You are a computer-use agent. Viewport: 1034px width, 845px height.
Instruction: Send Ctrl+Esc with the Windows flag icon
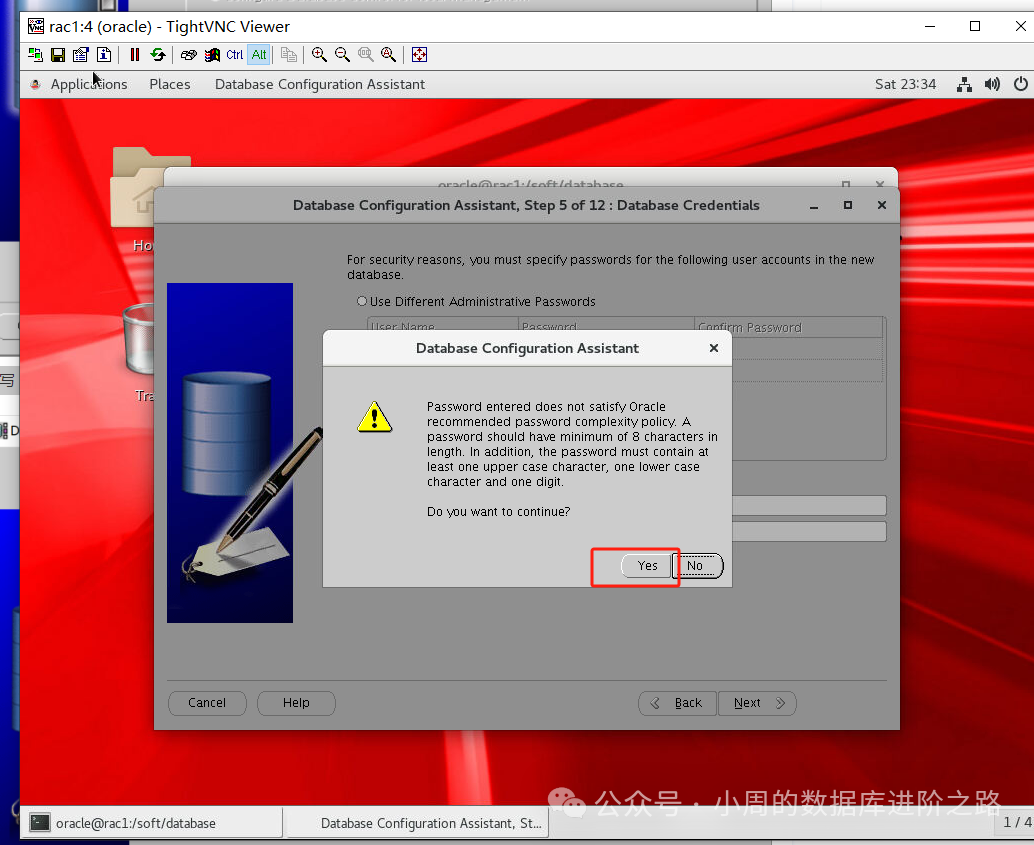(212, 55)
